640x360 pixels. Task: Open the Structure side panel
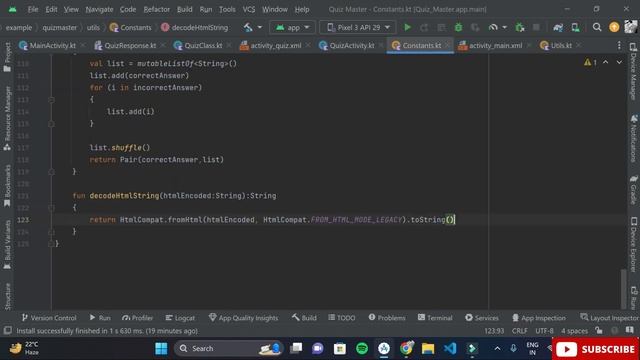(7, 296)
